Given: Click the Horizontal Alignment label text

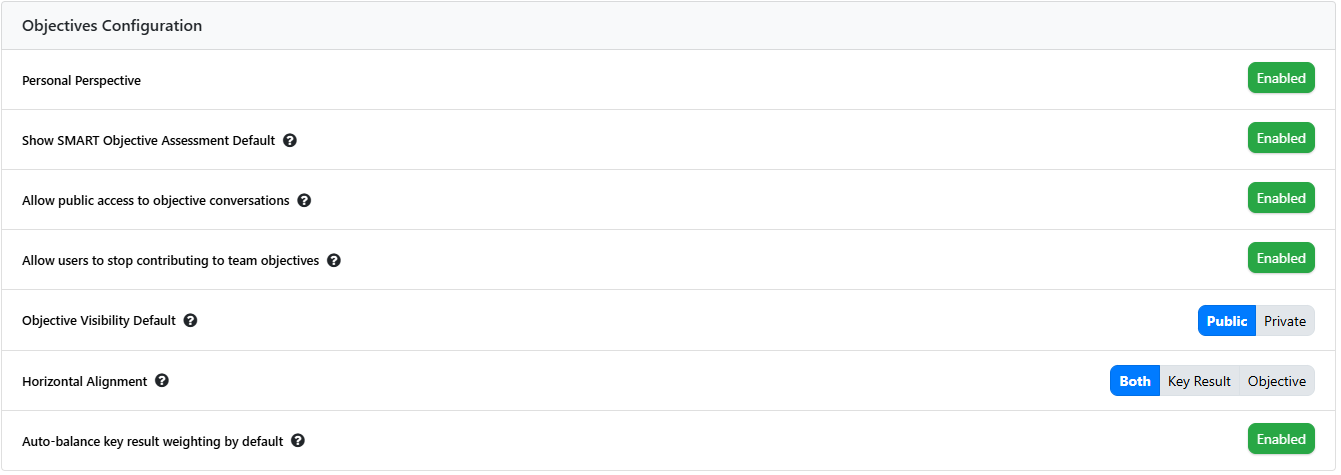Looking at the screenshot, I should pyautogui.click(x=84, y=381).
